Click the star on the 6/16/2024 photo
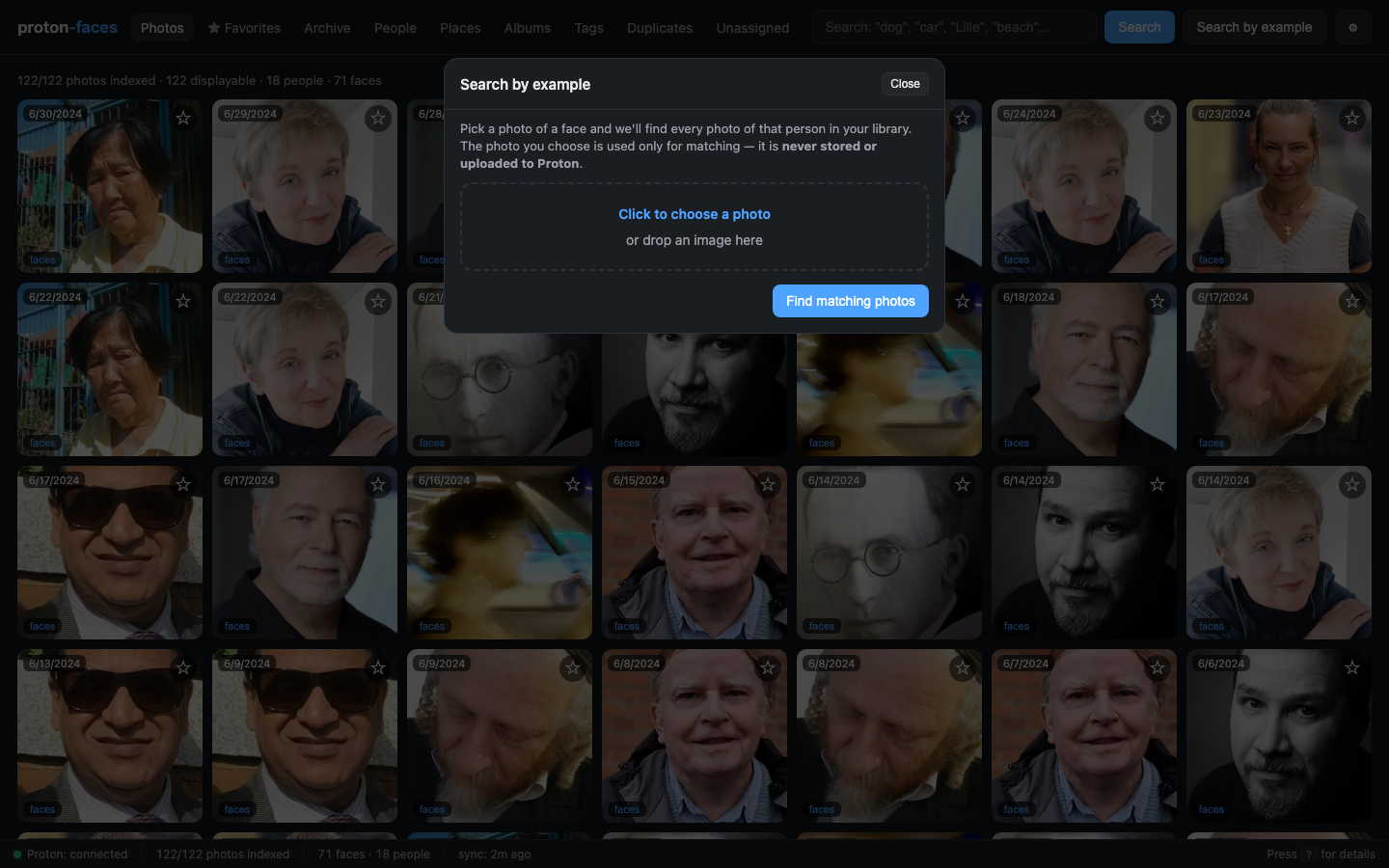The image size is (1389, 868). coord(573,484)
